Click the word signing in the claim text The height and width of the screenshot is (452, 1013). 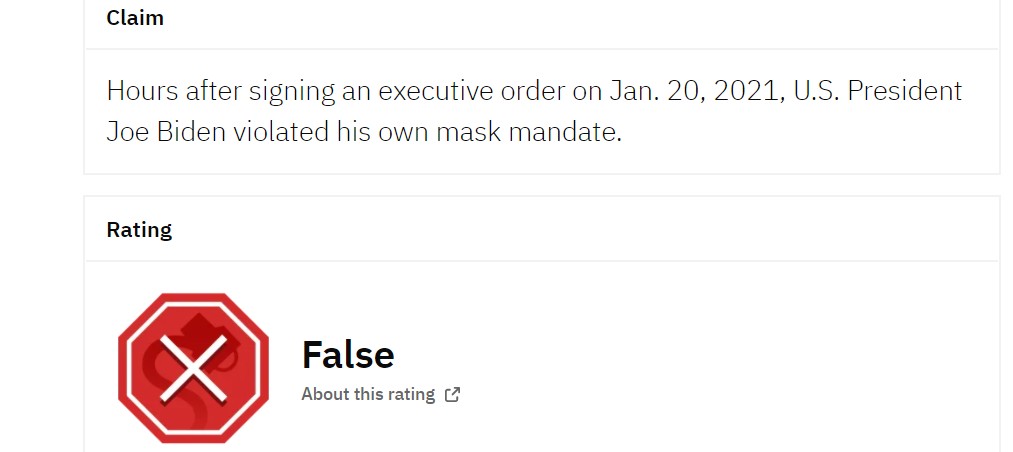292,93
